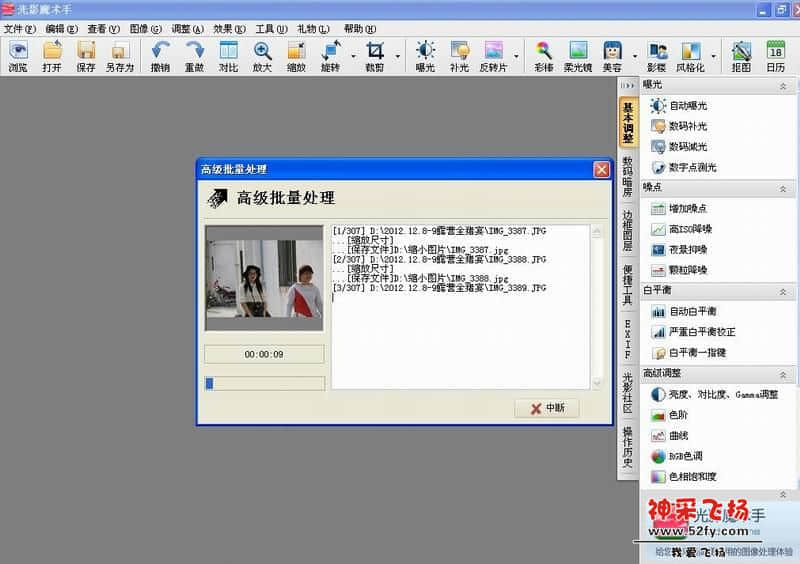Image resolution: width=800 pixels, height=564 pixels.
Task: Open the dropdown arrow next to 风格化
Action: [x=713, y=56]
